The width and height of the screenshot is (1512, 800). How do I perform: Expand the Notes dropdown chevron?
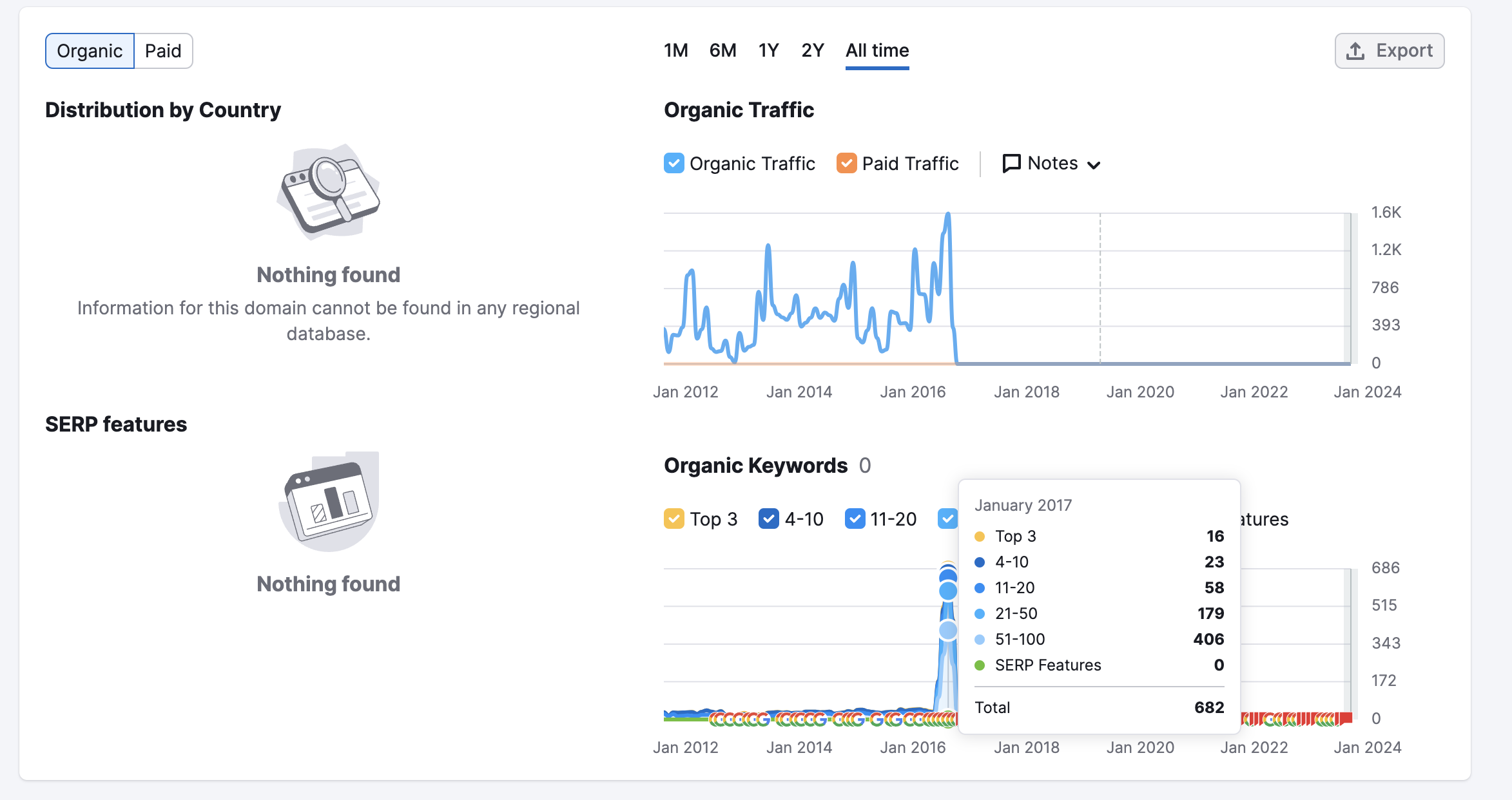(x=1094, y=165)
